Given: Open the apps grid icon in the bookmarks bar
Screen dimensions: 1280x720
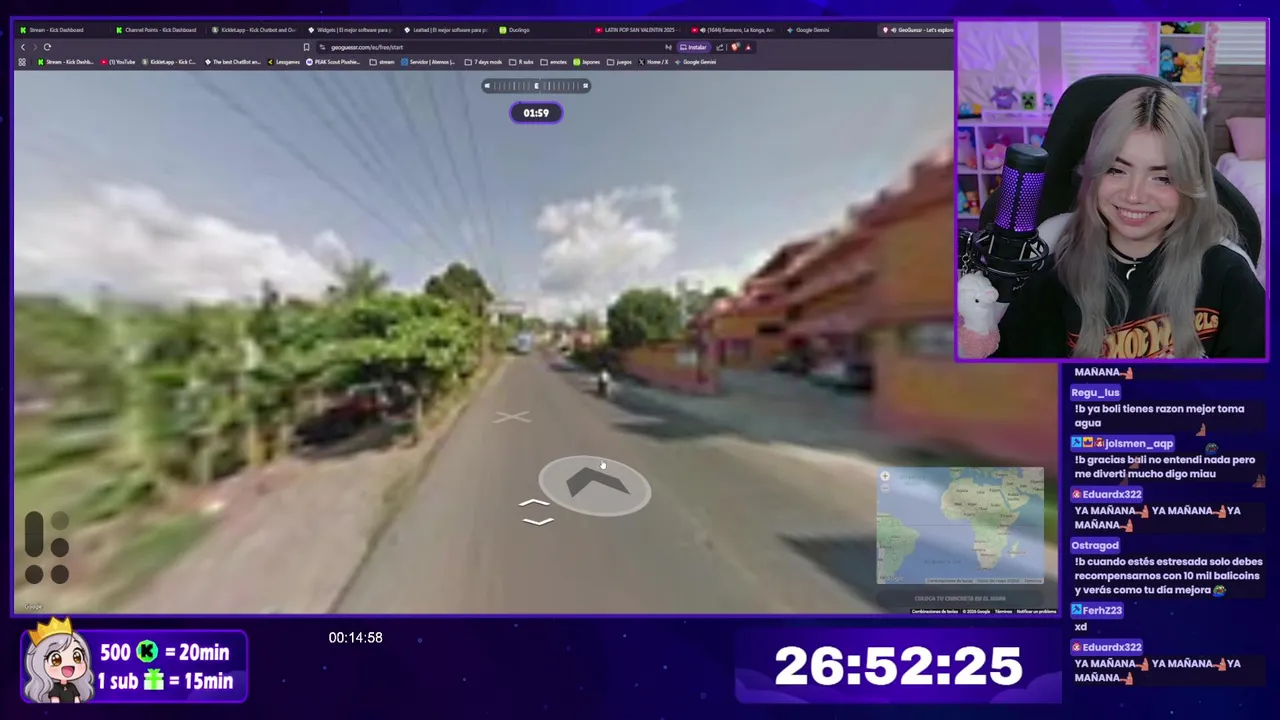Looking at the screenshot, I should [22, 62].
